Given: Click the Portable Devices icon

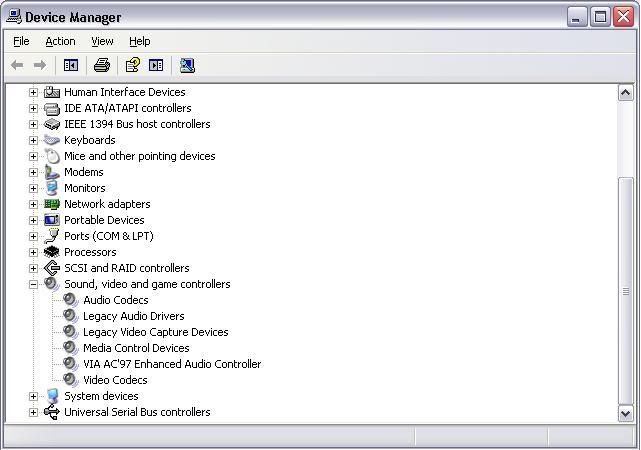Looking at the screenshot, I should coord(52,220).
